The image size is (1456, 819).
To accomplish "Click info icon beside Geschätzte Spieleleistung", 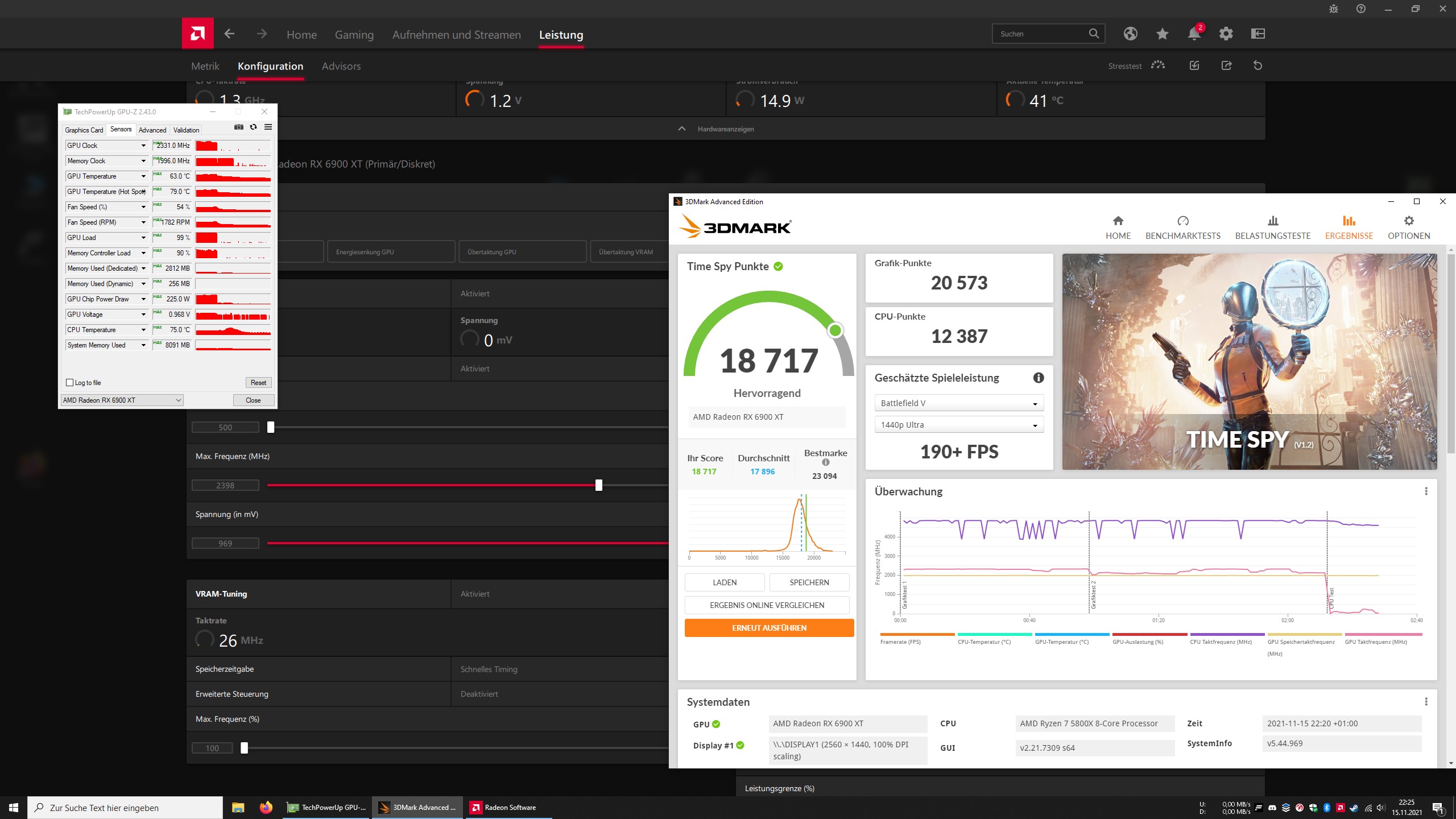I will click(x=1039, y=378).
